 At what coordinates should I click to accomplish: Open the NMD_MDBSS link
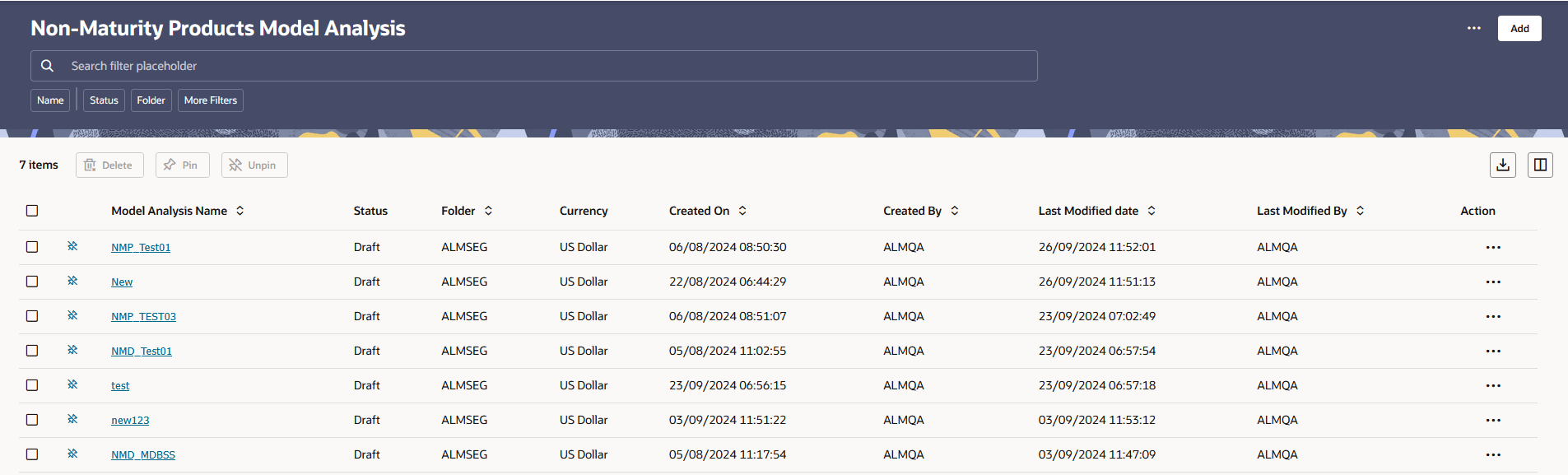point(143,454)
